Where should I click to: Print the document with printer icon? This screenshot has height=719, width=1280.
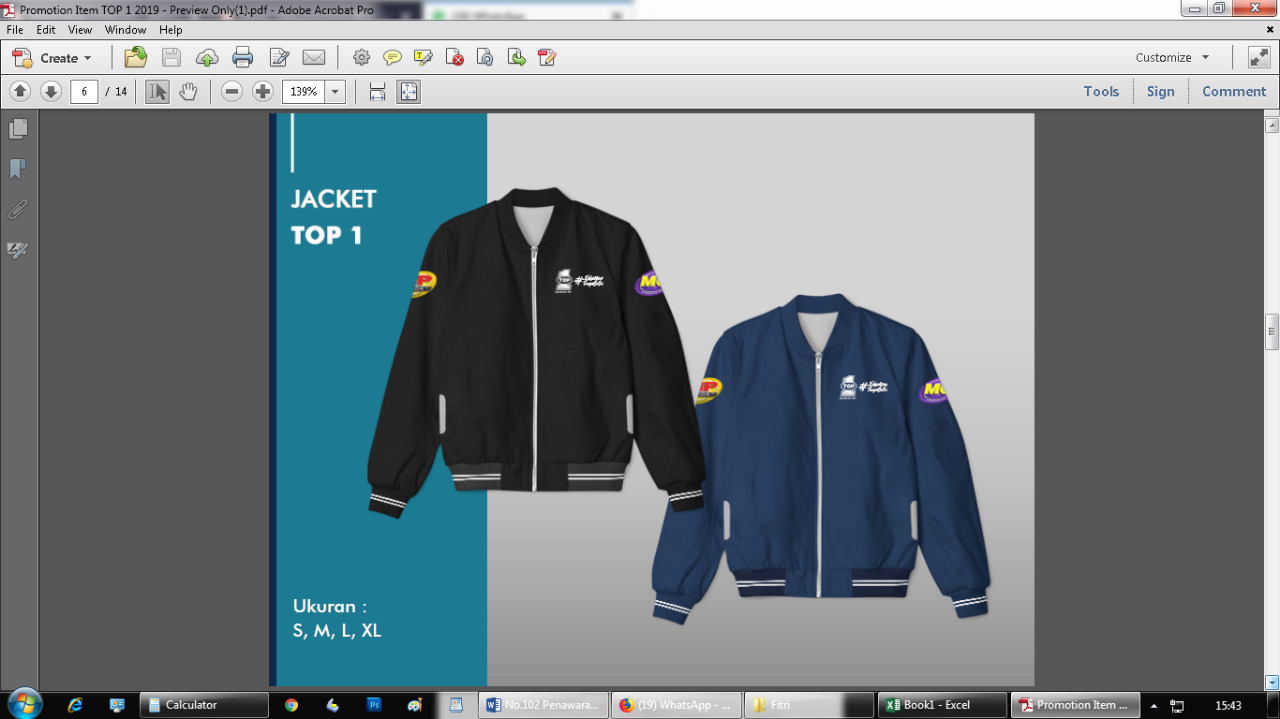pos(243,58)
